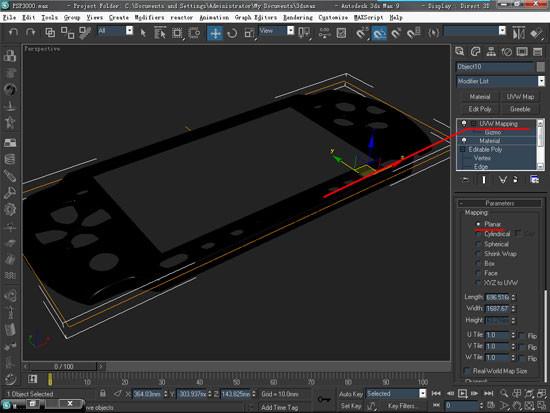Open Select by Name tool
Screen dimensions: 550x413
[160, 33]
